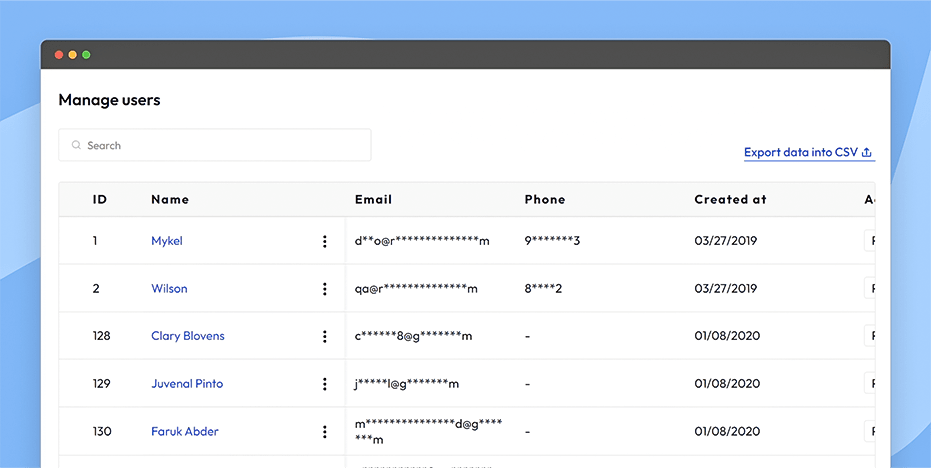Screen dimensions: 931x468
Task: Open the user profile of Wilson
Action: [x=169, y=289]
